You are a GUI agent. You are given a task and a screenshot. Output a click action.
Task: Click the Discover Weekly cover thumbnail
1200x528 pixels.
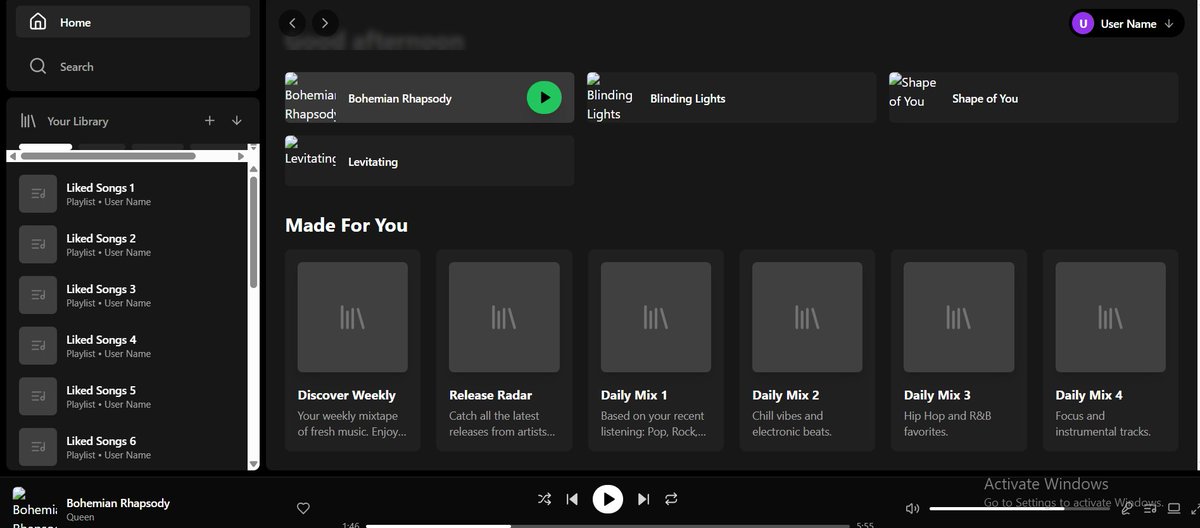[353, 317]
